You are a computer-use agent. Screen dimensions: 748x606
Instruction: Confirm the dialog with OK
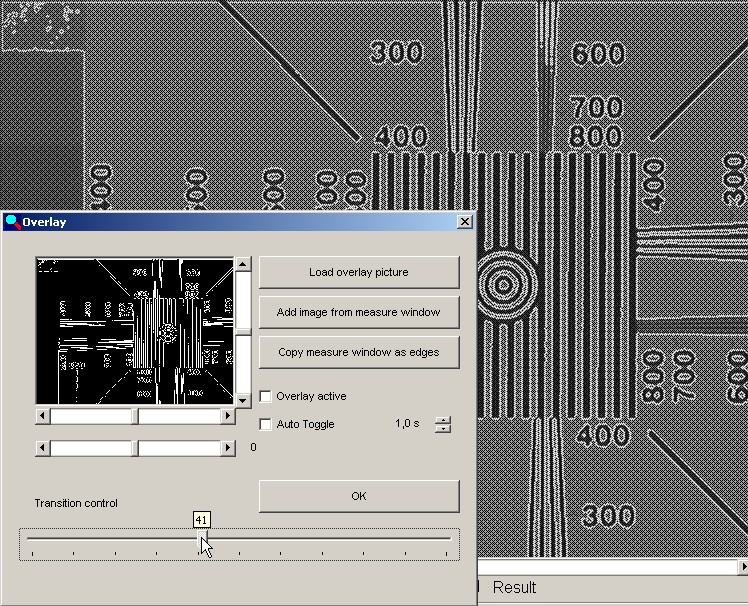(x=358, y=496)
